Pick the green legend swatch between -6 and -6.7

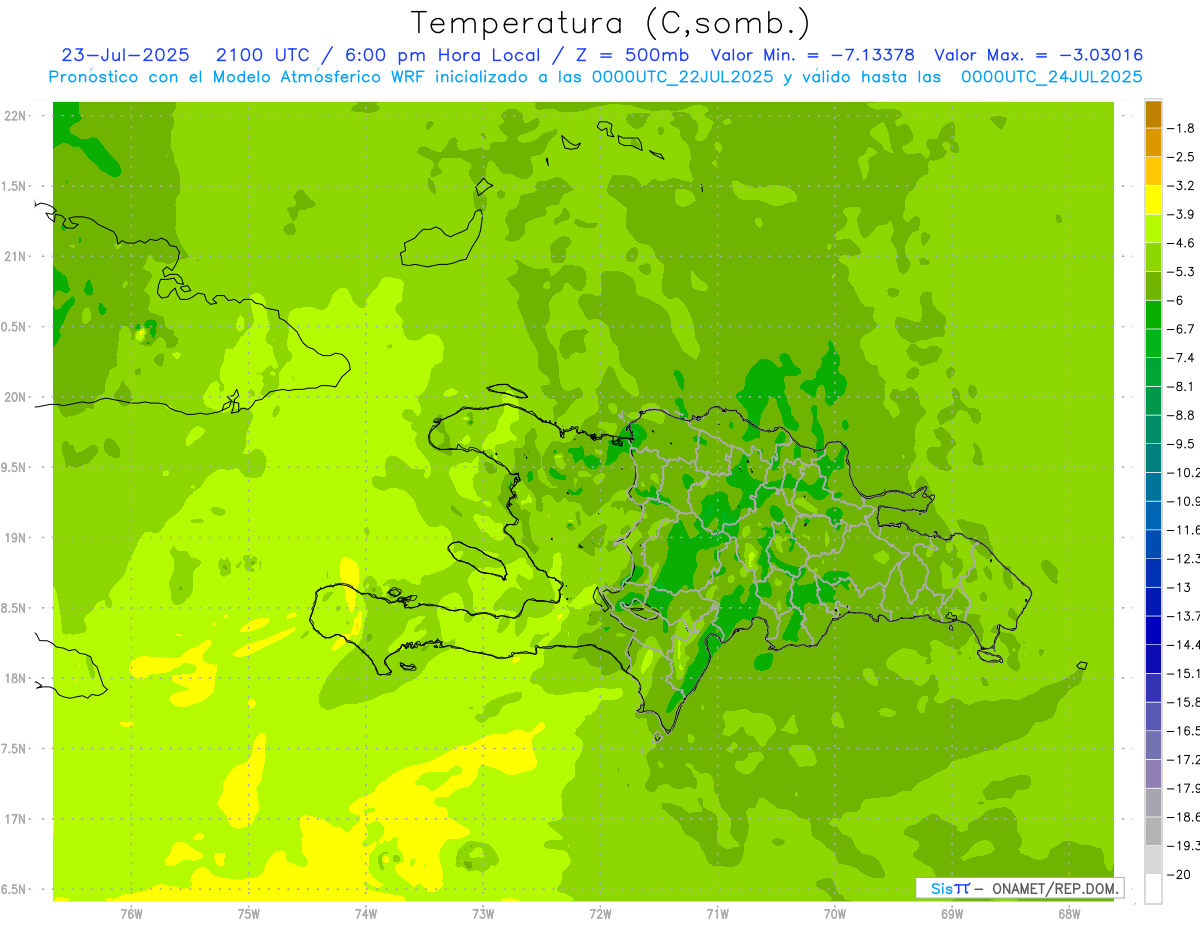[1153, 314]
